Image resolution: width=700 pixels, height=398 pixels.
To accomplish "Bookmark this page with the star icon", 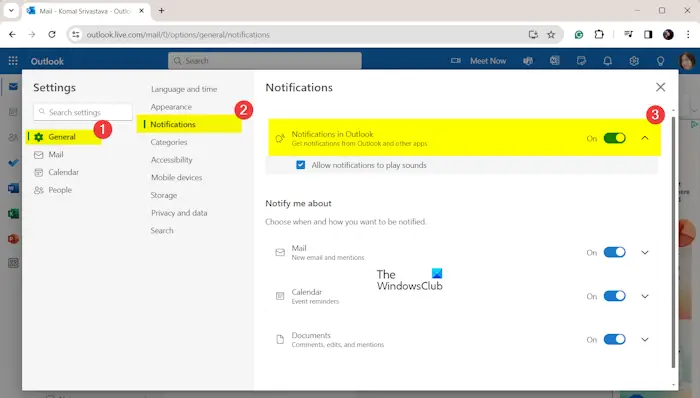I will point(551,34).
